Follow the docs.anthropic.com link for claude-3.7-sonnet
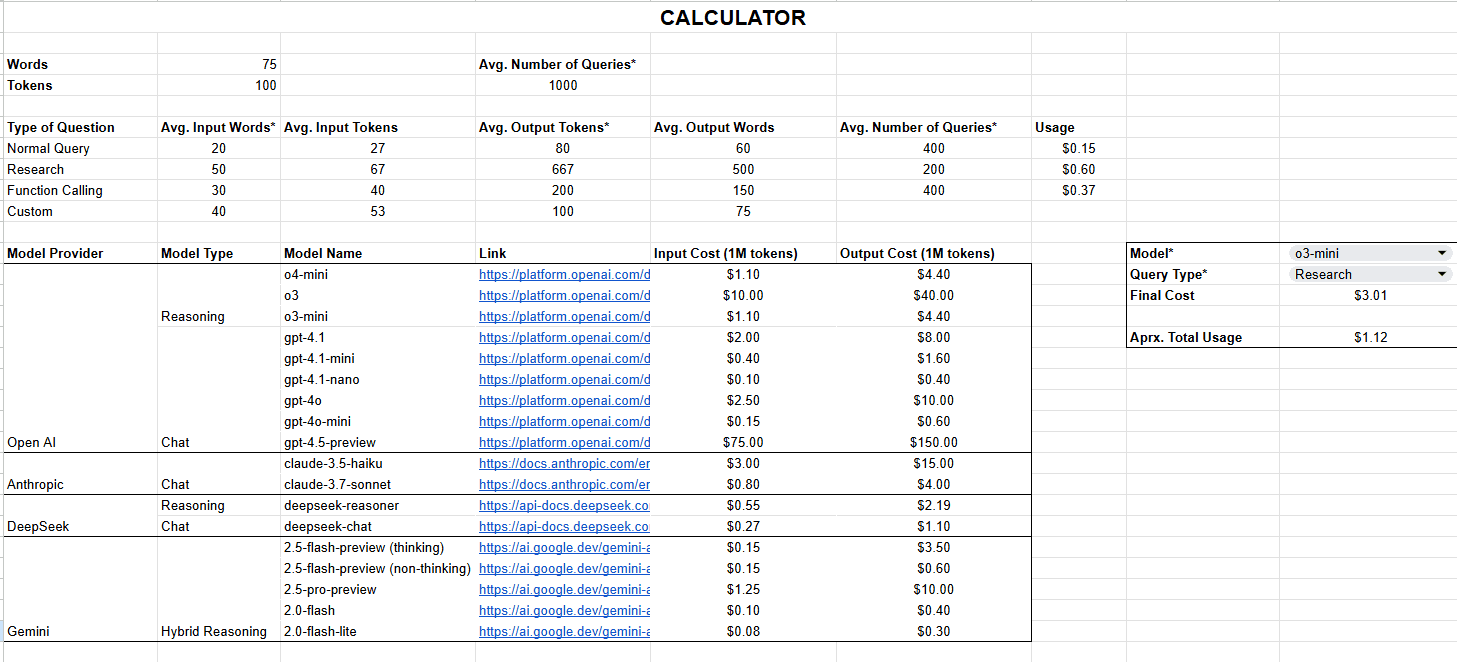This screenshot has height=662, width=1457. coord(565,484)
